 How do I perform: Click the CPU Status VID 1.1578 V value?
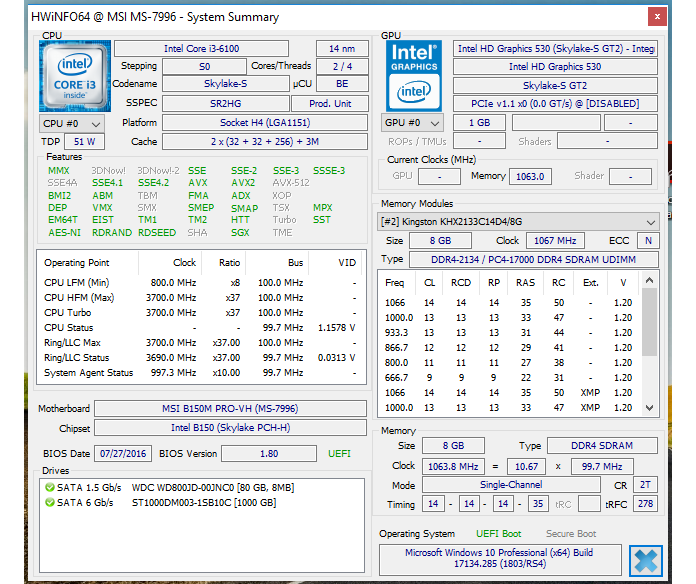pyautogui.click(x=336, y=328)
